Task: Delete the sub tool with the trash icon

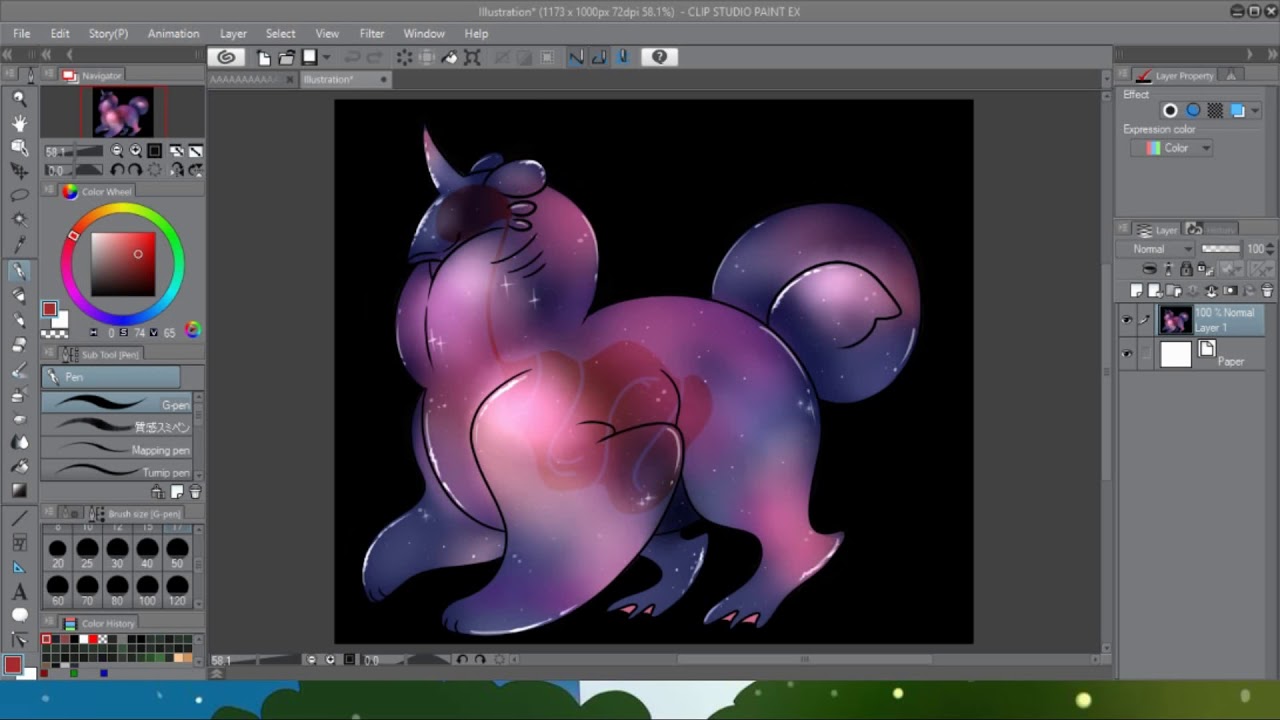Action: tap(195, 492)
